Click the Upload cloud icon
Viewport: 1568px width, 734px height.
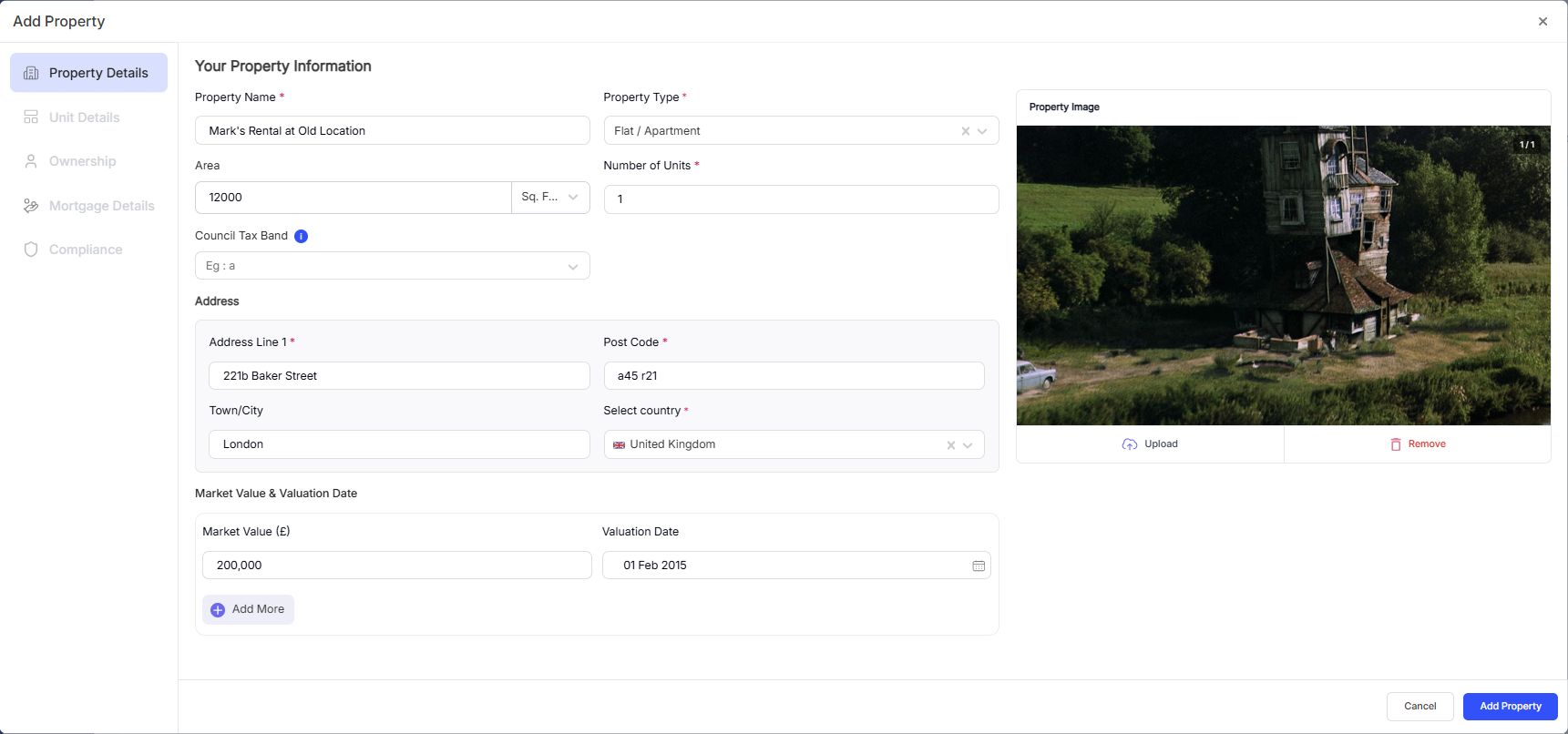1130,444
